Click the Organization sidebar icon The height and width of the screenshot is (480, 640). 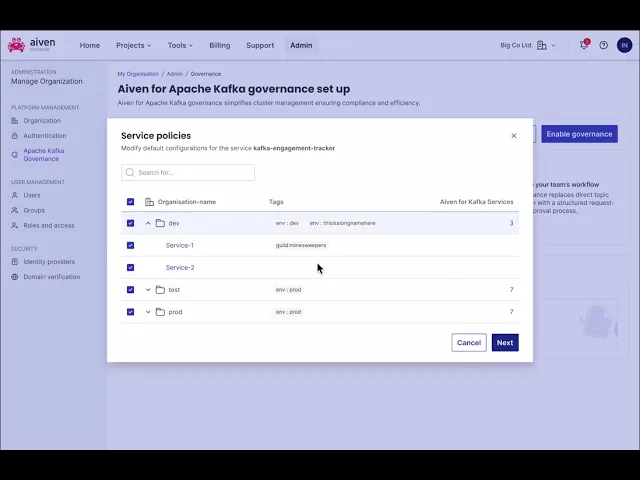coord(15,121)
